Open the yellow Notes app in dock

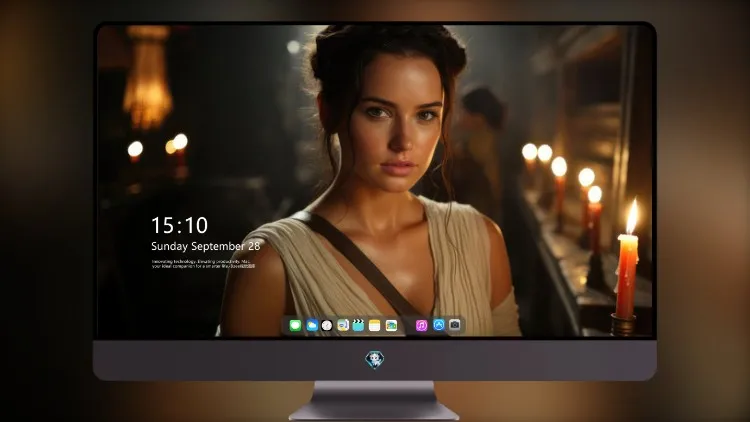[x=375, y=325]
